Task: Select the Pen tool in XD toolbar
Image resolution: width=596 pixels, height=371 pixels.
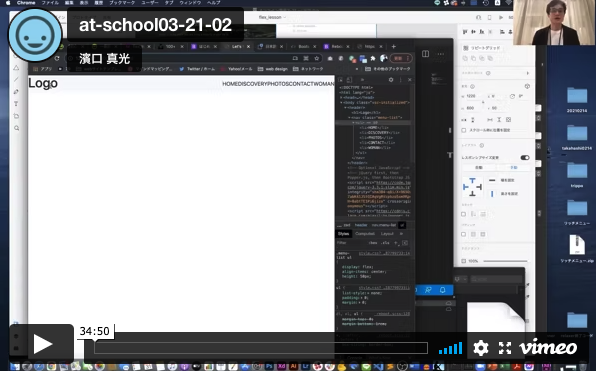Action: click(x=16, y=92)
